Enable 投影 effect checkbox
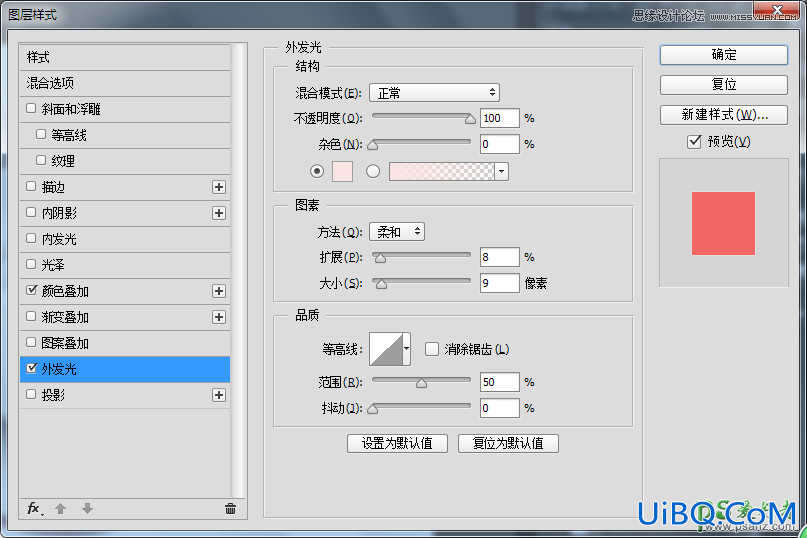The height and width of the screenshot is (538, 807). (31, 394)
